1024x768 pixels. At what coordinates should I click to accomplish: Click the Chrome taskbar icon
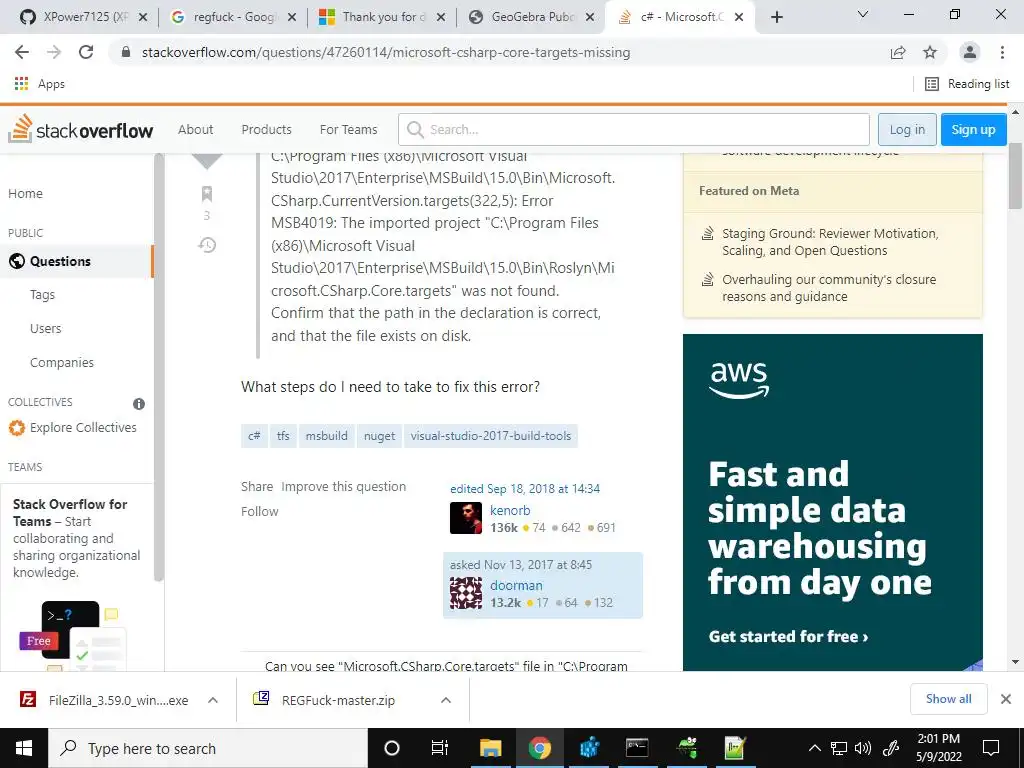pos(539,748)
